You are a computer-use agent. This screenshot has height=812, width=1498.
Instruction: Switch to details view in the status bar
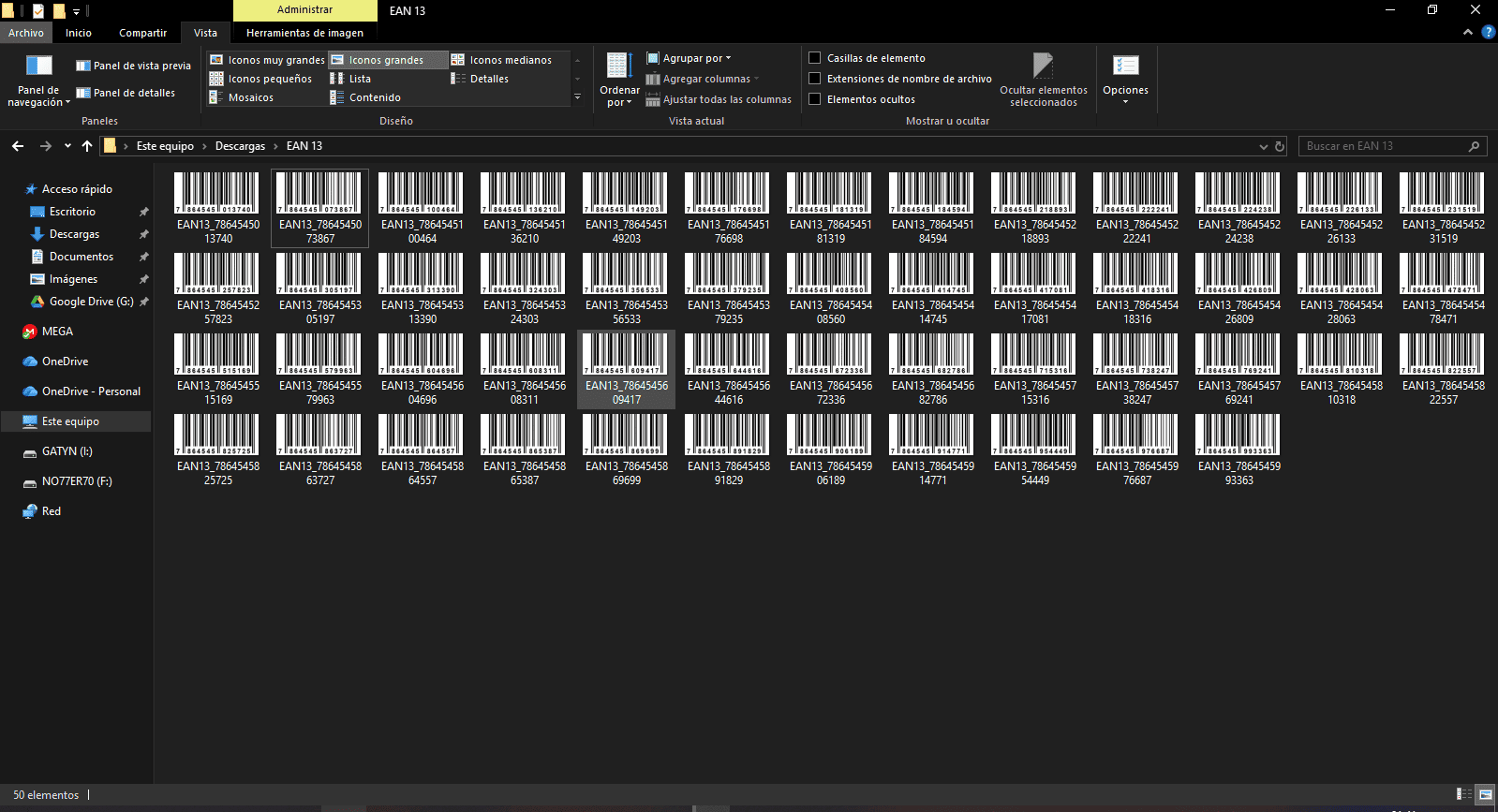pyautogui.click(x=1463, y=794)
